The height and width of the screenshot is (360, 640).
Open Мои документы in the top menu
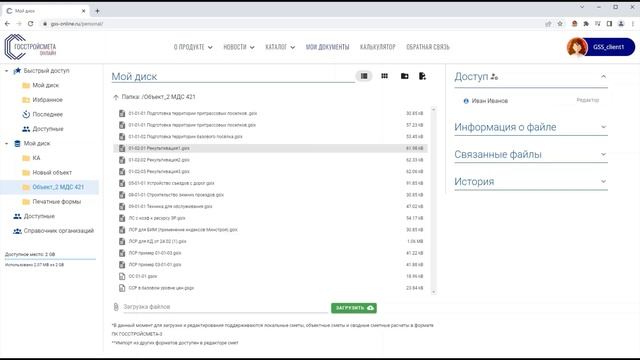coord(327,47)
